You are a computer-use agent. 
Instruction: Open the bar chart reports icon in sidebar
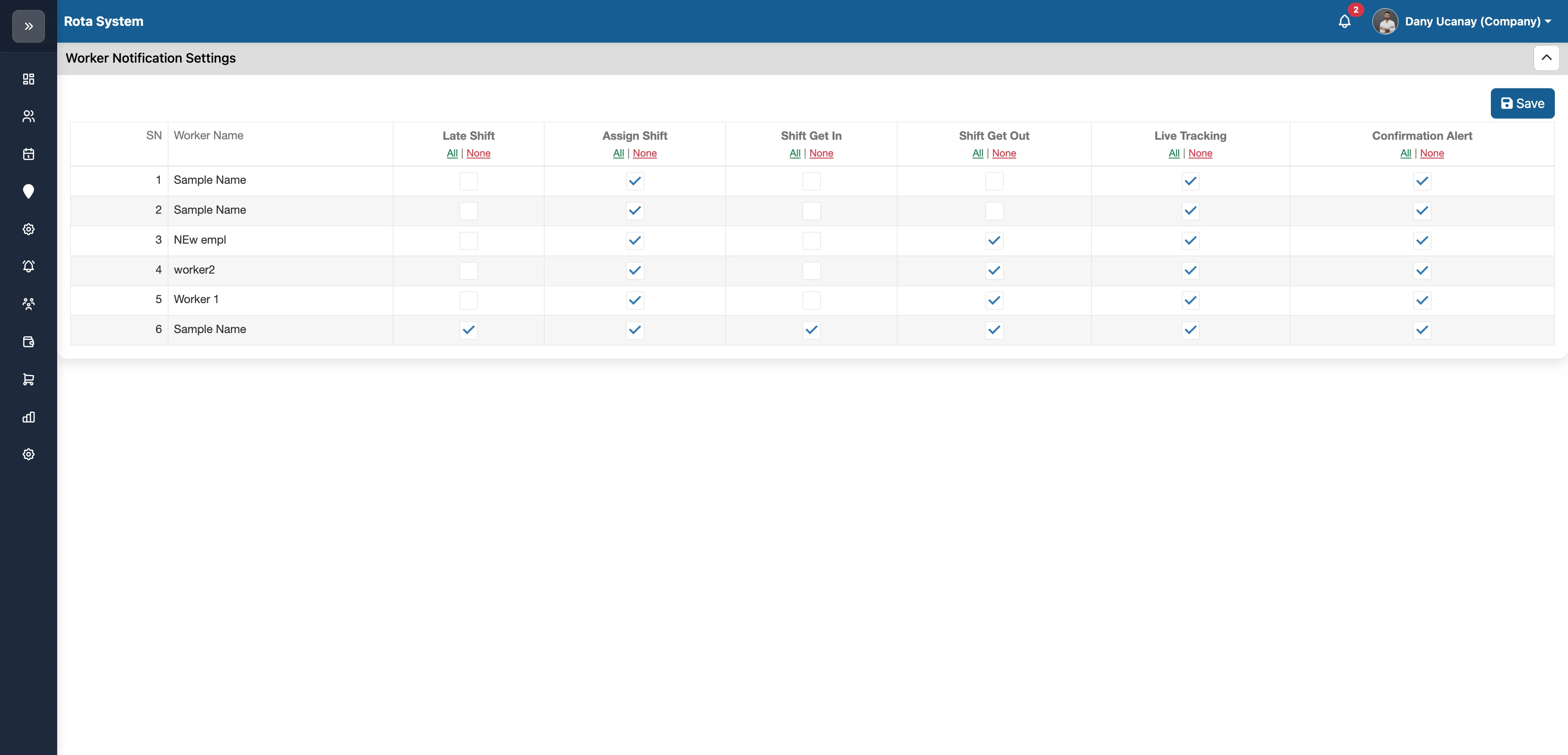coord(28,417)
